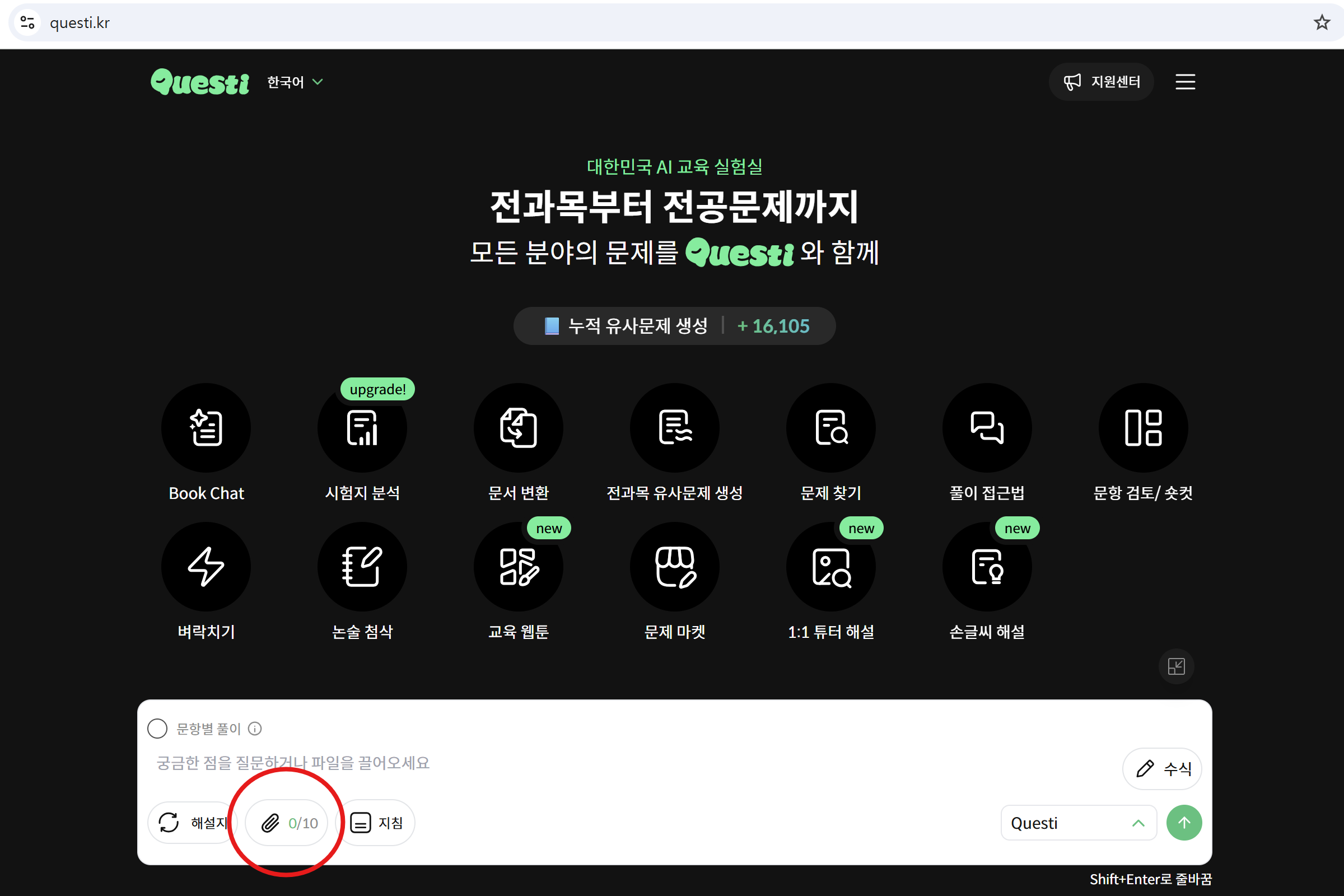Screen dimensions: 1344x896
Task: Open 시험지 분석 exam analysis icon
Action: [362, 427]
